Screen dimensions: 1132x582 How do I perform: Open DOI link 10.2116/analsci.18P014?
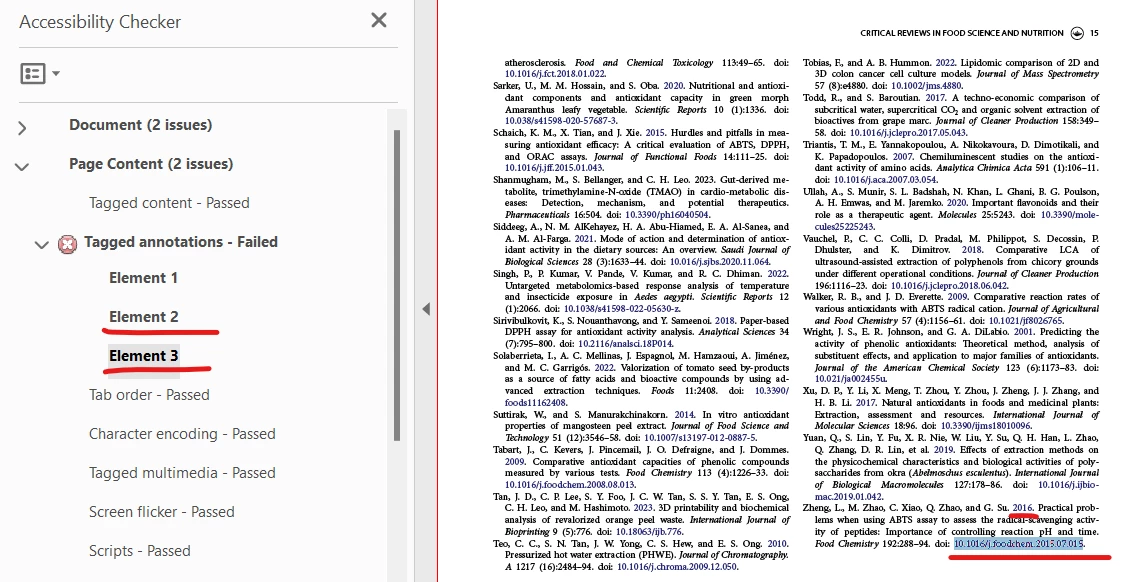pos(624,344)
